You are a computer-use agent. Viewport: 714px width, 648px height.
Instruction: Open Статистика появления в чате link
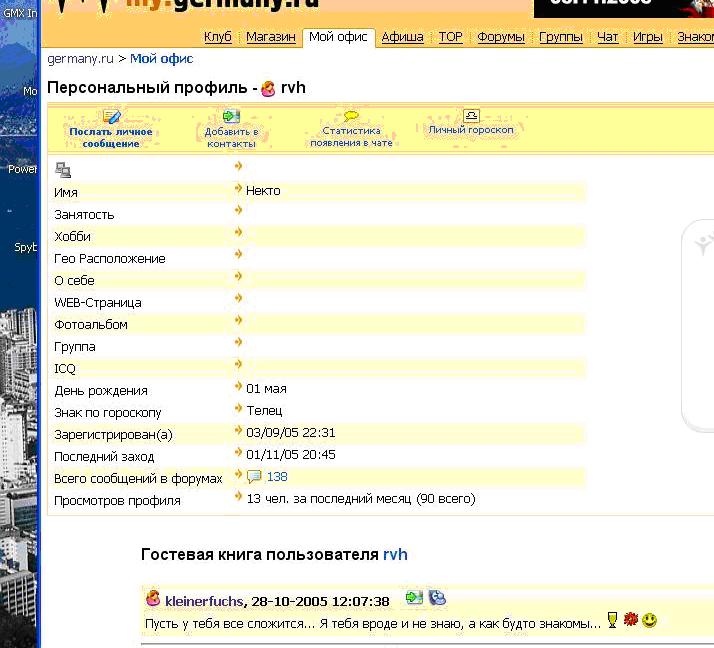click(351, 137)
